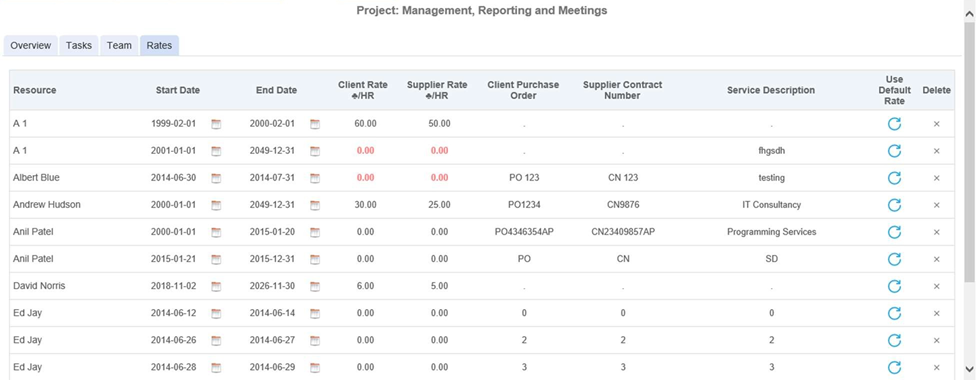976x380 pixels.
Task: Reset David Norris to default rate
Action: (x=894, y=286)
